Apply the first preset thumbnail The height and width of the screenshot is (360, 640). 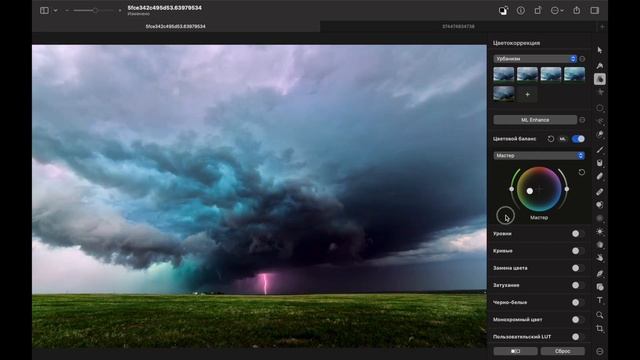[504, 75]
